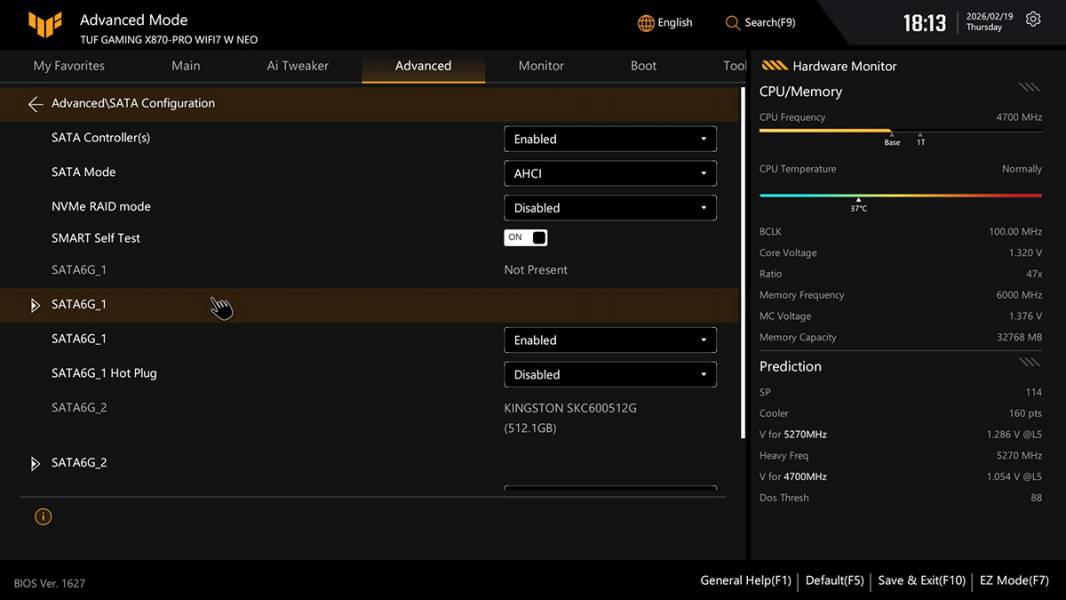This screenshot has width=1066, height=600.
Task: Switch to the Ai Tweaker tab
Action: (x=297, y=66)
